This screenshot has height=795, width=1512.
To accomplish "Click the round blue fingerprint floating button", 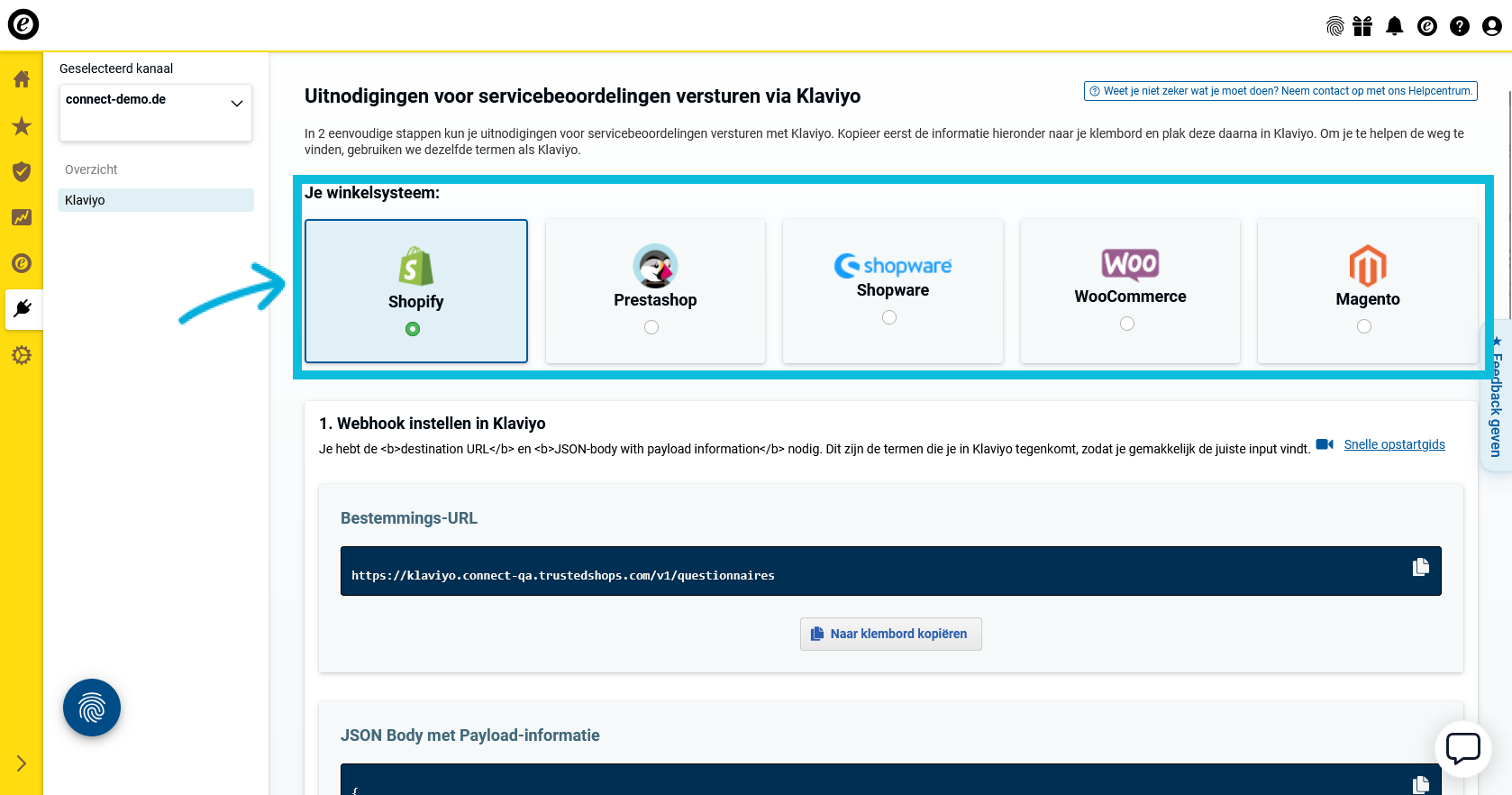I will 92,708.
